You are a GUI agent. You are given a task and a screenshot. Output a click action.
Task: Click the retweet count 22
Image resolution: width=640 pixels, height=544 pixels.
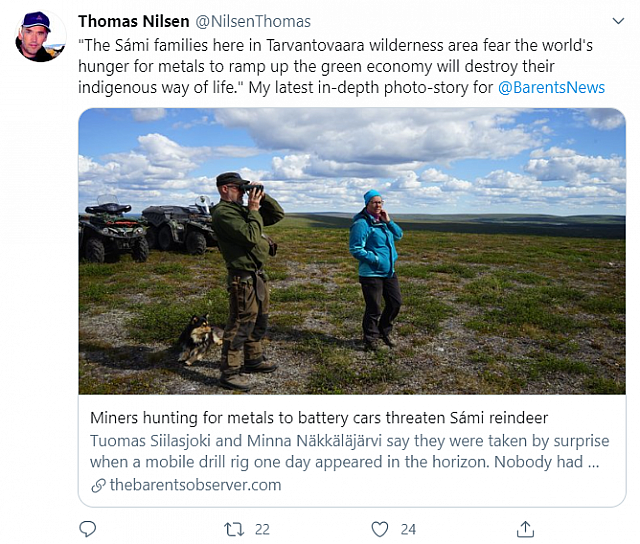[x=262, y=530]
